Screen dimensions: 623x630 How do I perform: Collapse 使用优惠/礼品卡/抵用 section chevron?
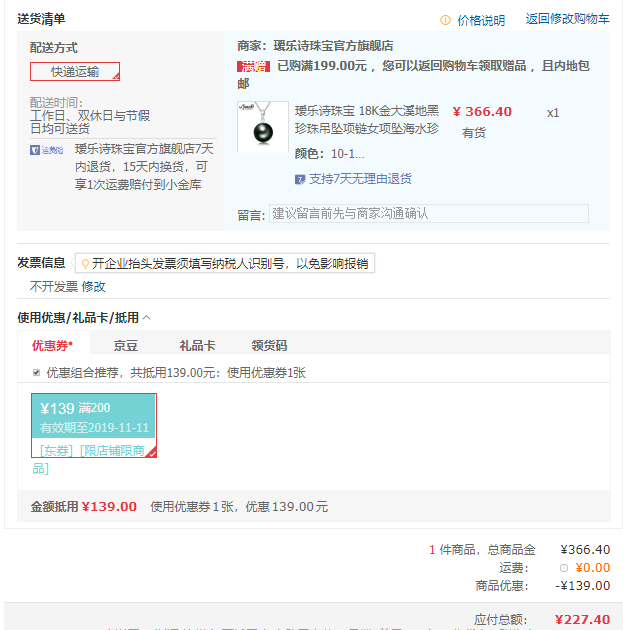147,317
